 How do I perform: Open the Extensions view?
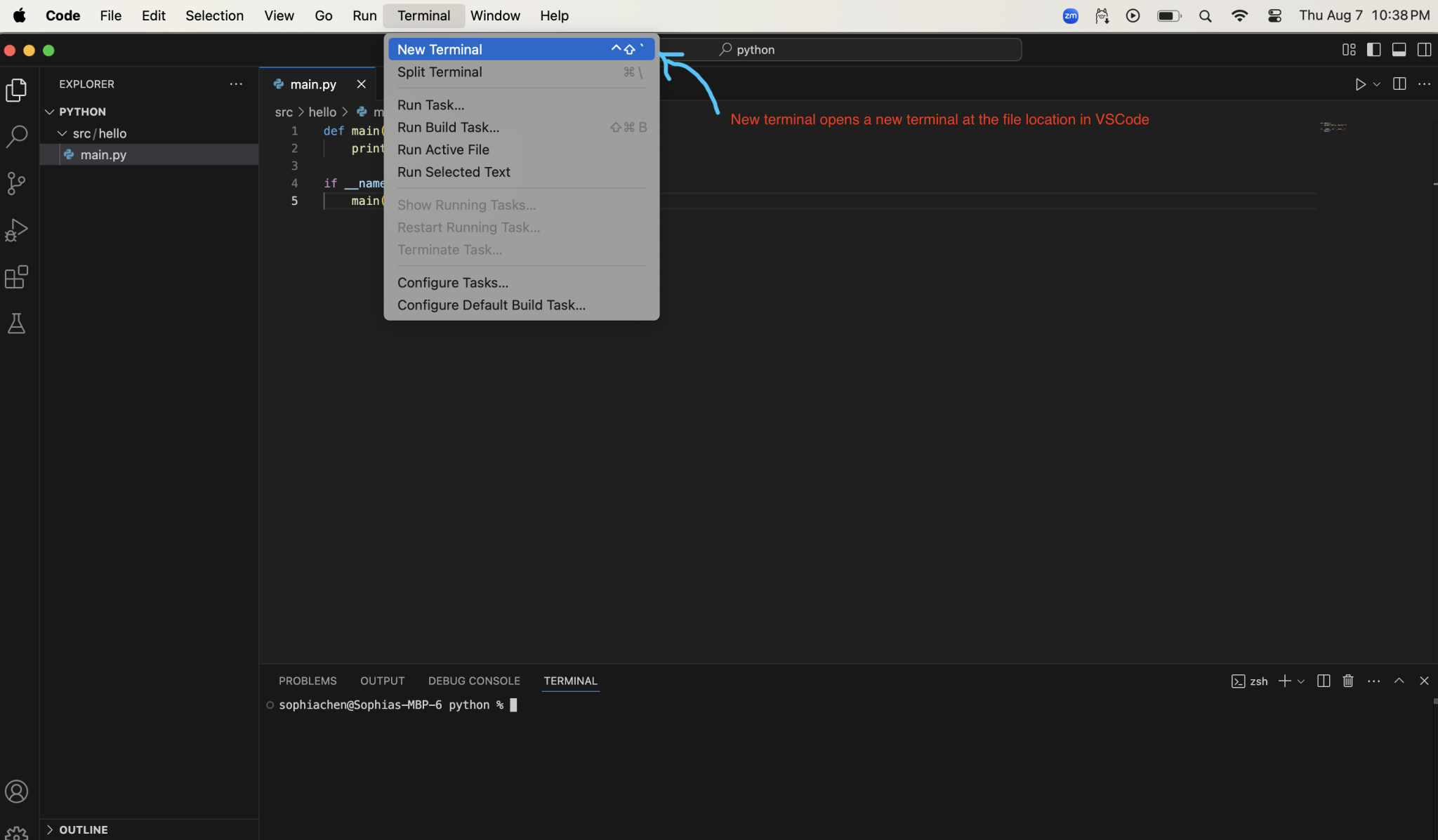16,277
